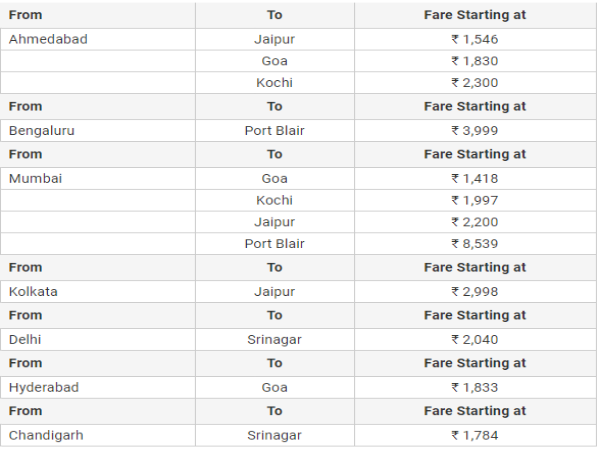The width and height of the screenshot is (600, 450).
Task: Select the ₹ 2,040 Srinagar fare
Action: pyautogui.click(x=474, y=339)
